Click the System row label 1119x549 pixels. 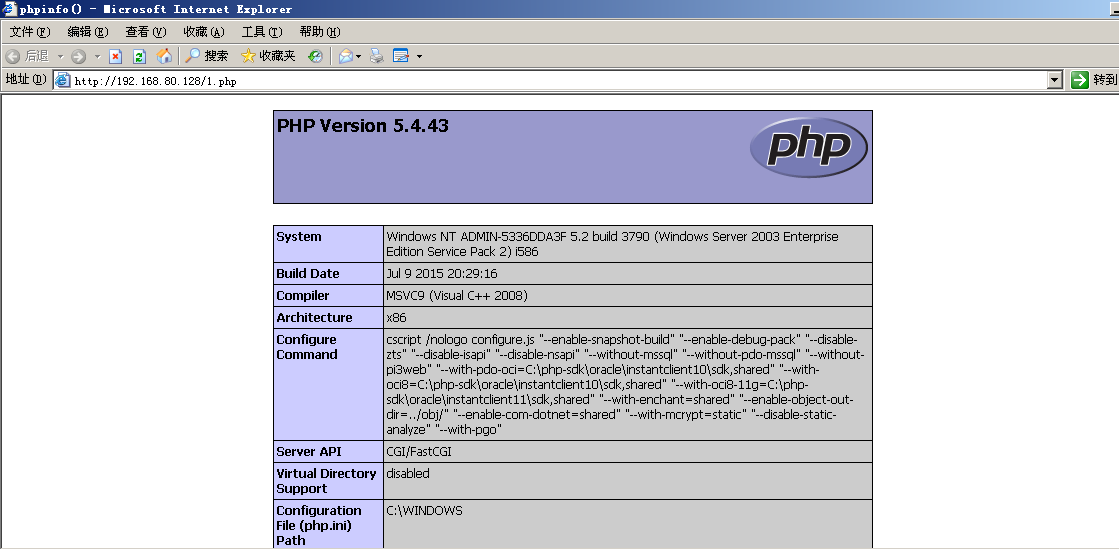[329, 244]
